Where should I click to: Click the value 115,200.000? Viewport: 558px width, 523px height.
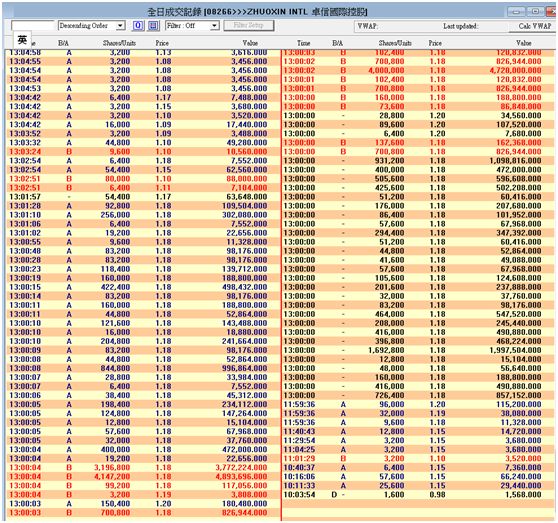pyautogui.click(x=519, y=405)
